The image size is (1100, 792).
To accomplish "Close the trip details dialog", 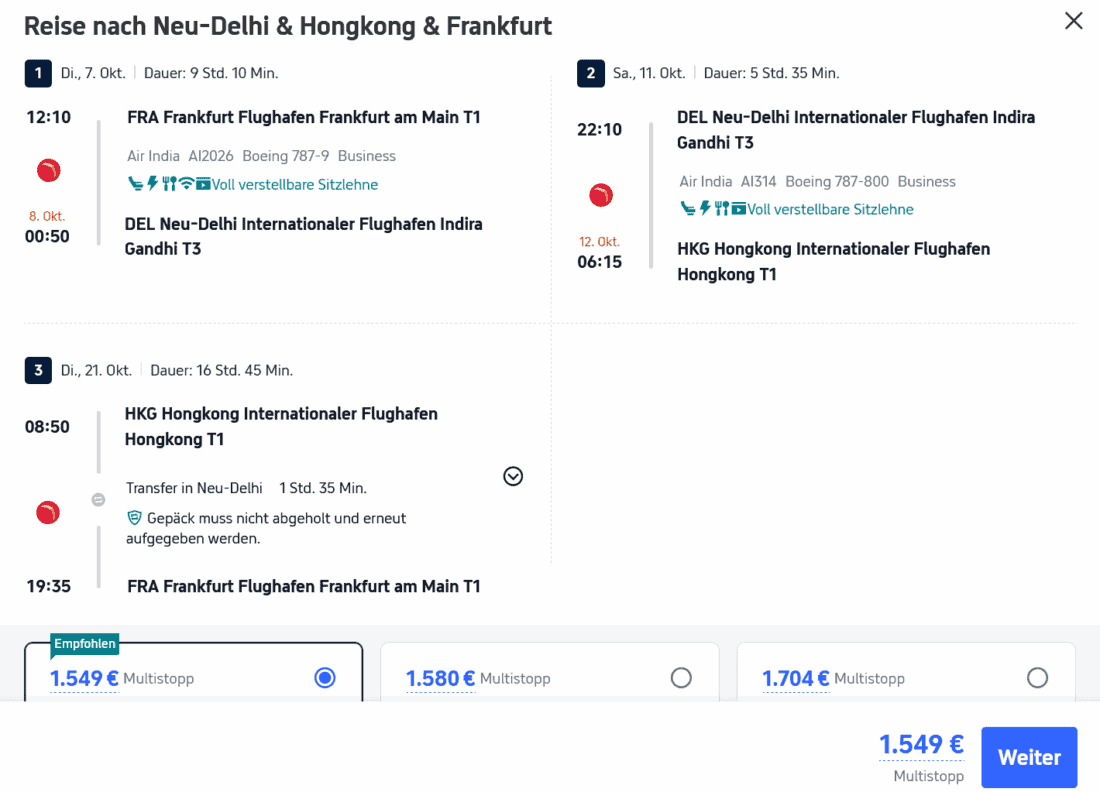I will [1074, 21].
